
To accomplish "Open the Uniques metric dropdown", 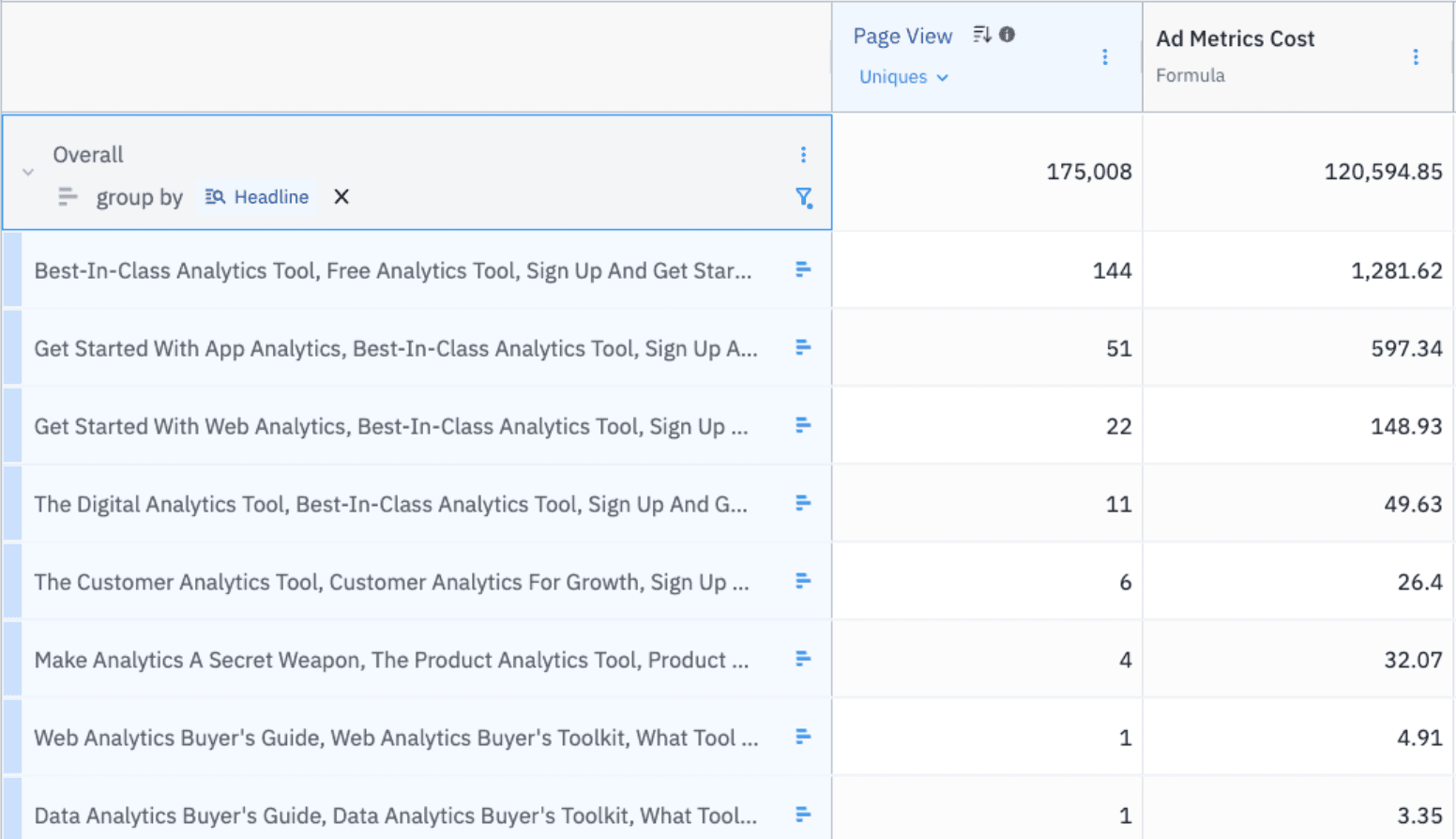I will (902, 77).
